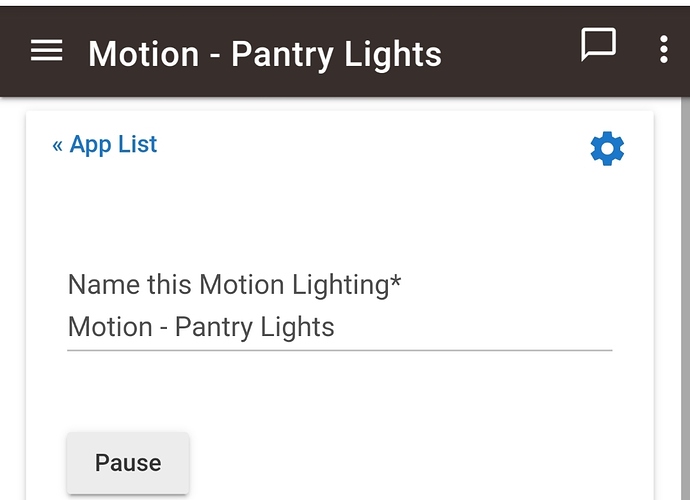
Task: Open the chat message bubble icon
Action: click(x=598, y=44)
